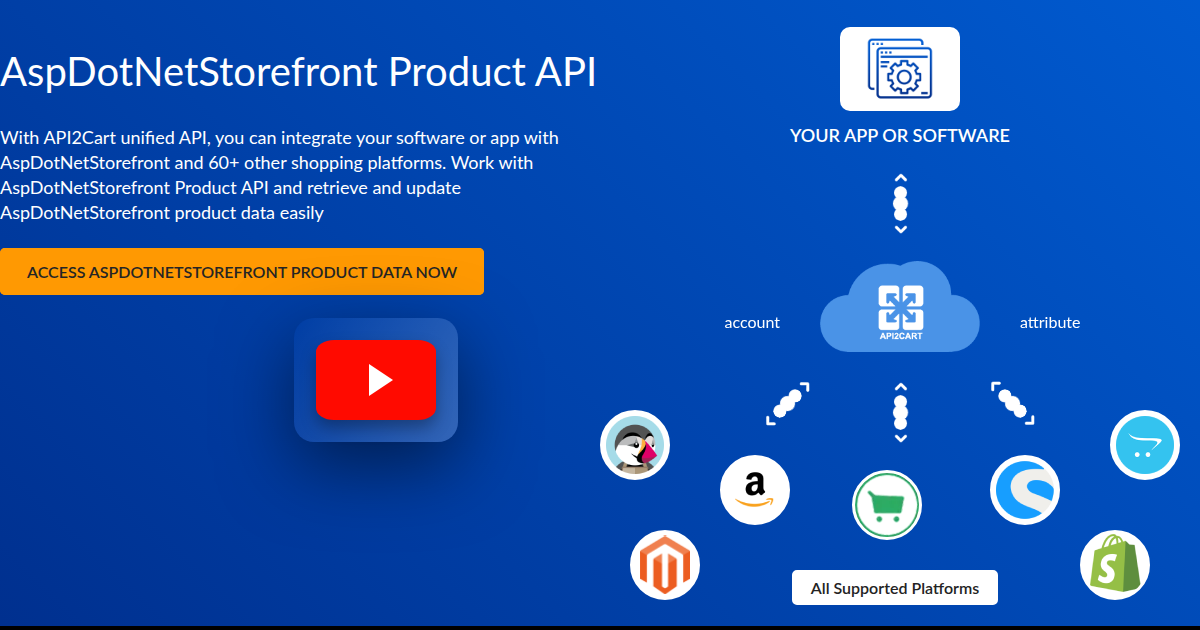Image resolution: width=1200 pixels, height=630 pixels.
Task: Click Access AspDotNetStorefront Product Data Now button
Action: [x=242, y=272]
